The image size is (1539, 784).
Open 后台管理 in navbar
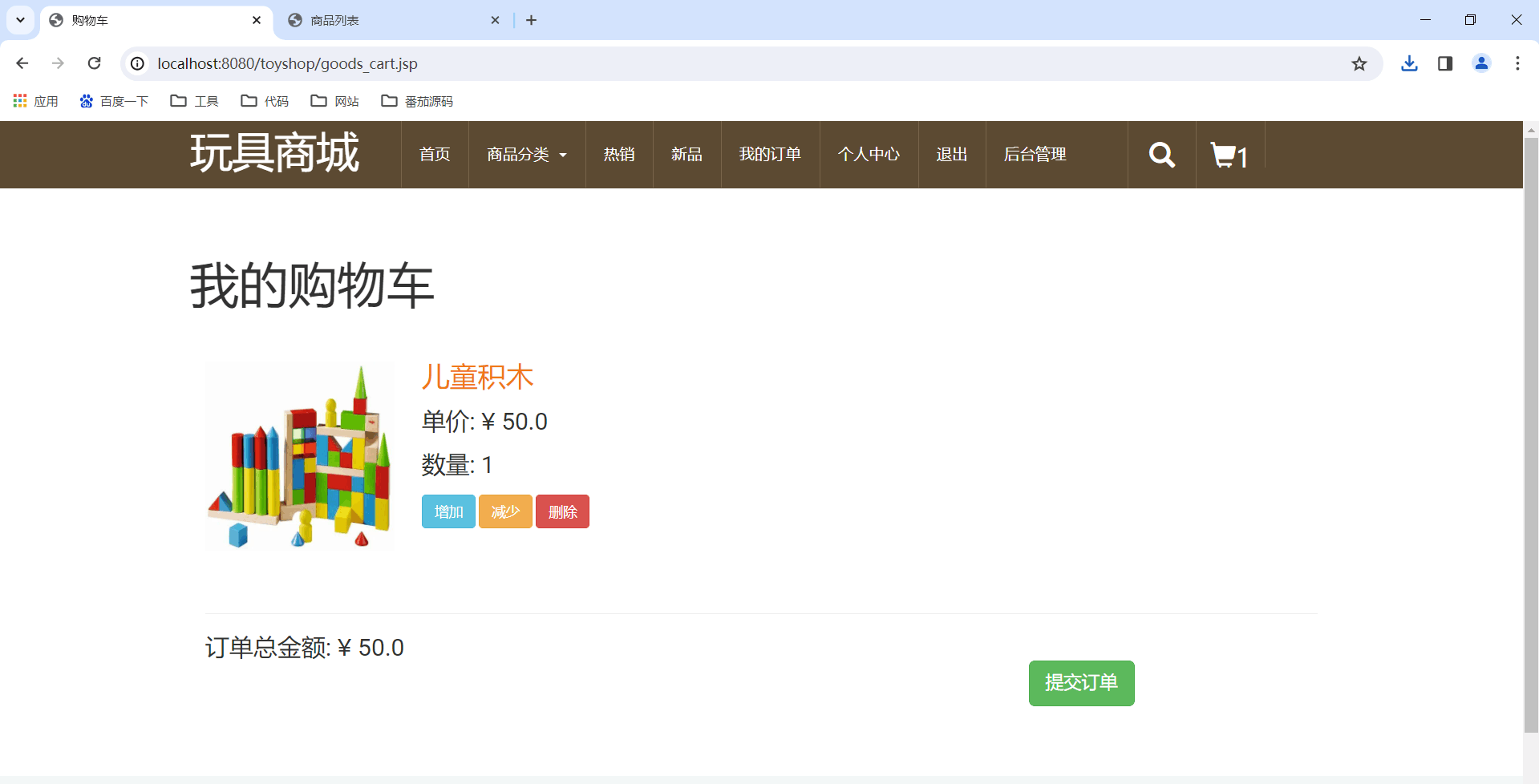point(1035,155)
